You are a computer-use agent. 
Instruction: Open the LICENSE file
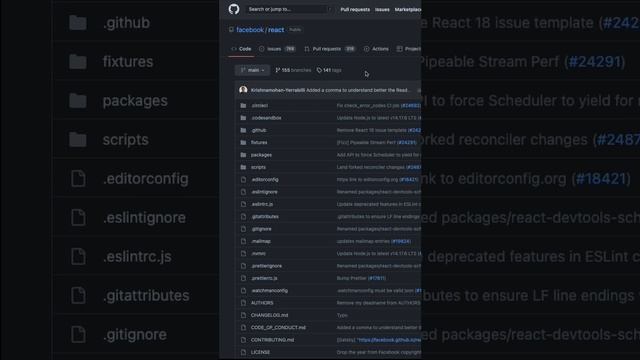point(260,352)
